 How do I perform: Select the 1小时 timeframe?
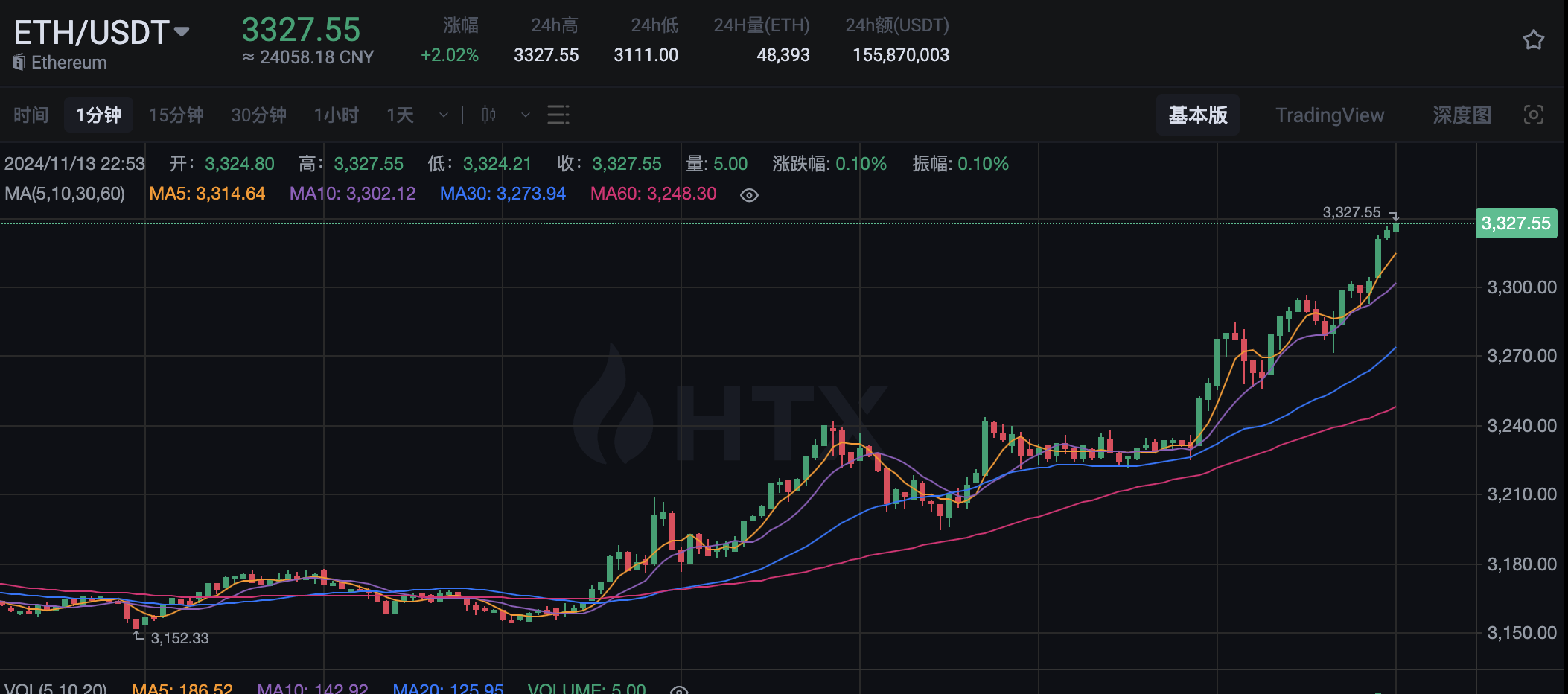[336, 115]
